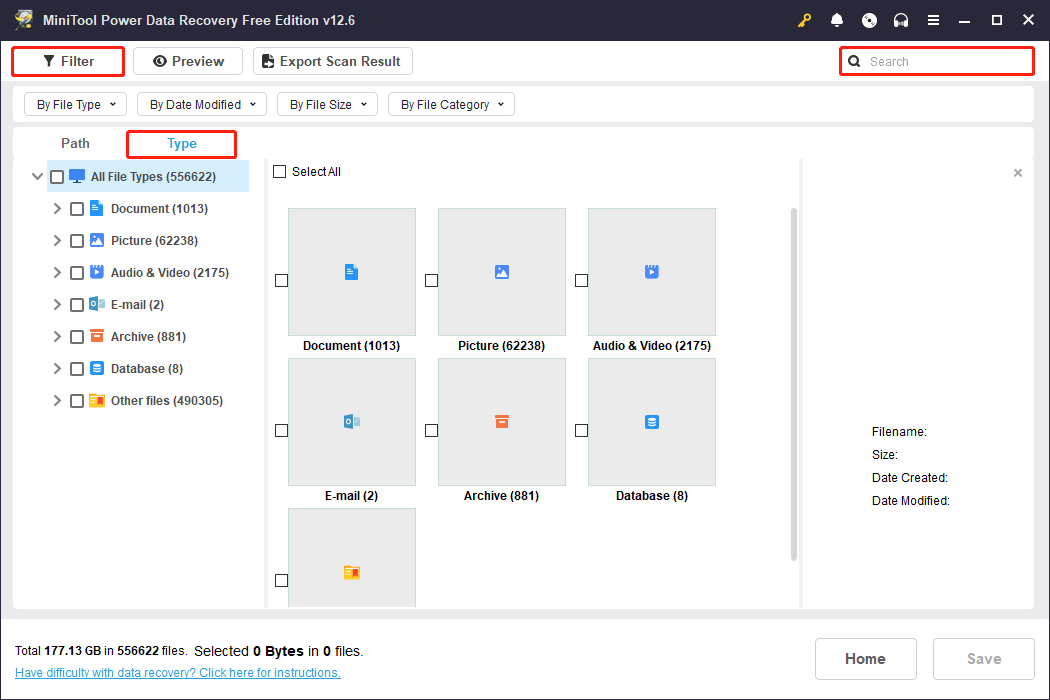
Task: Click the key license icon in title bar
Action: click(805, 19)
